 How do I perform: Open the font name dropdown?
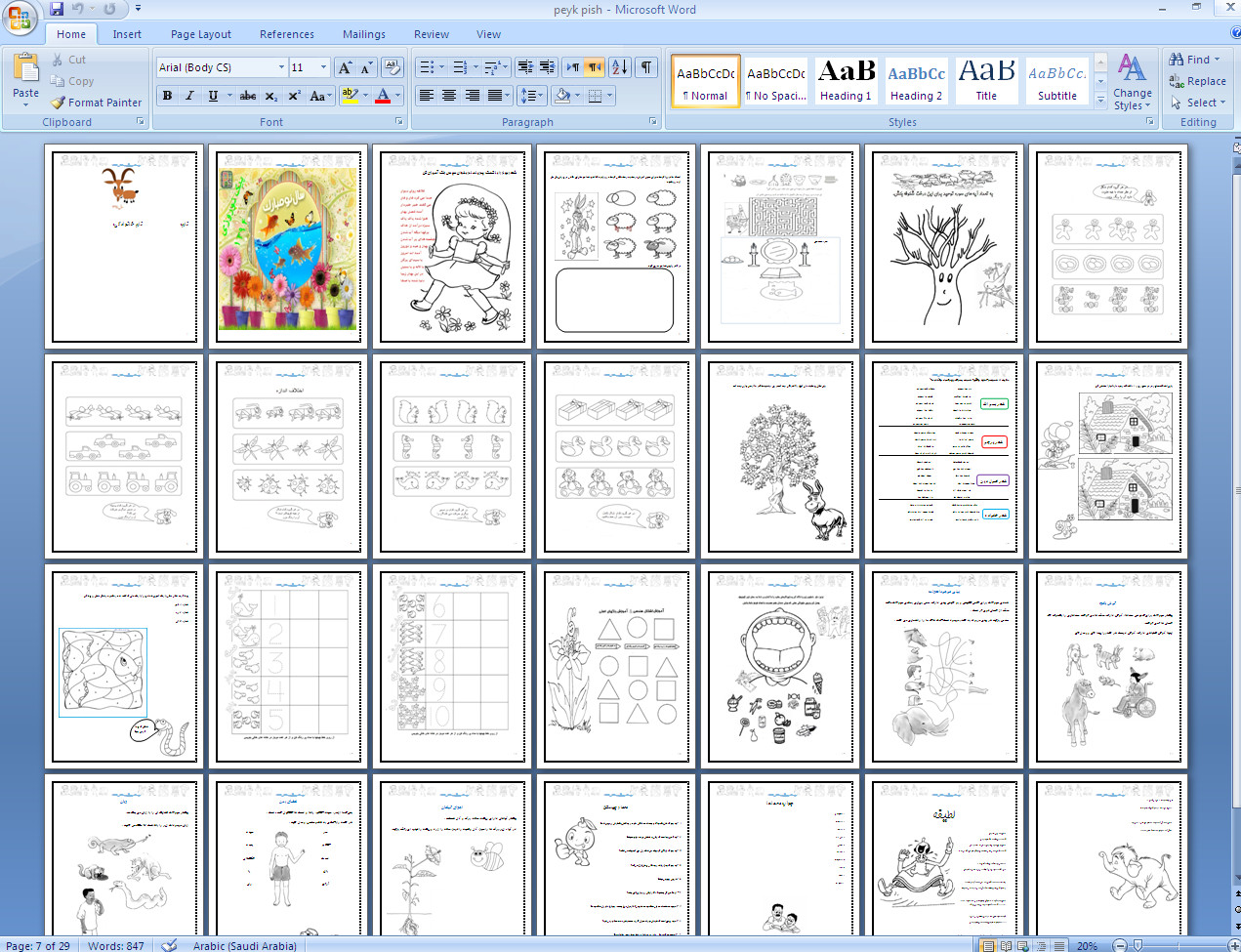[x=281, y=67]
